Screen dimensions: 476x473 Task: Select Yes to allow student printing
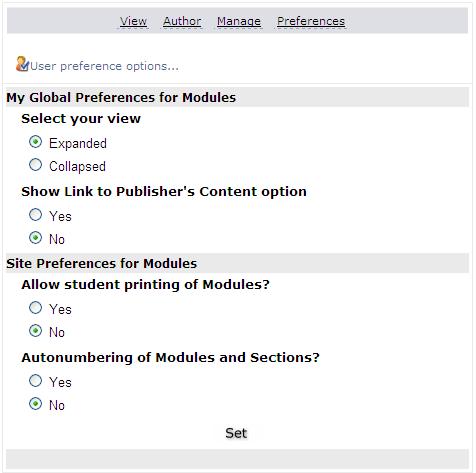pyautogui.click(x=35, y=308)
